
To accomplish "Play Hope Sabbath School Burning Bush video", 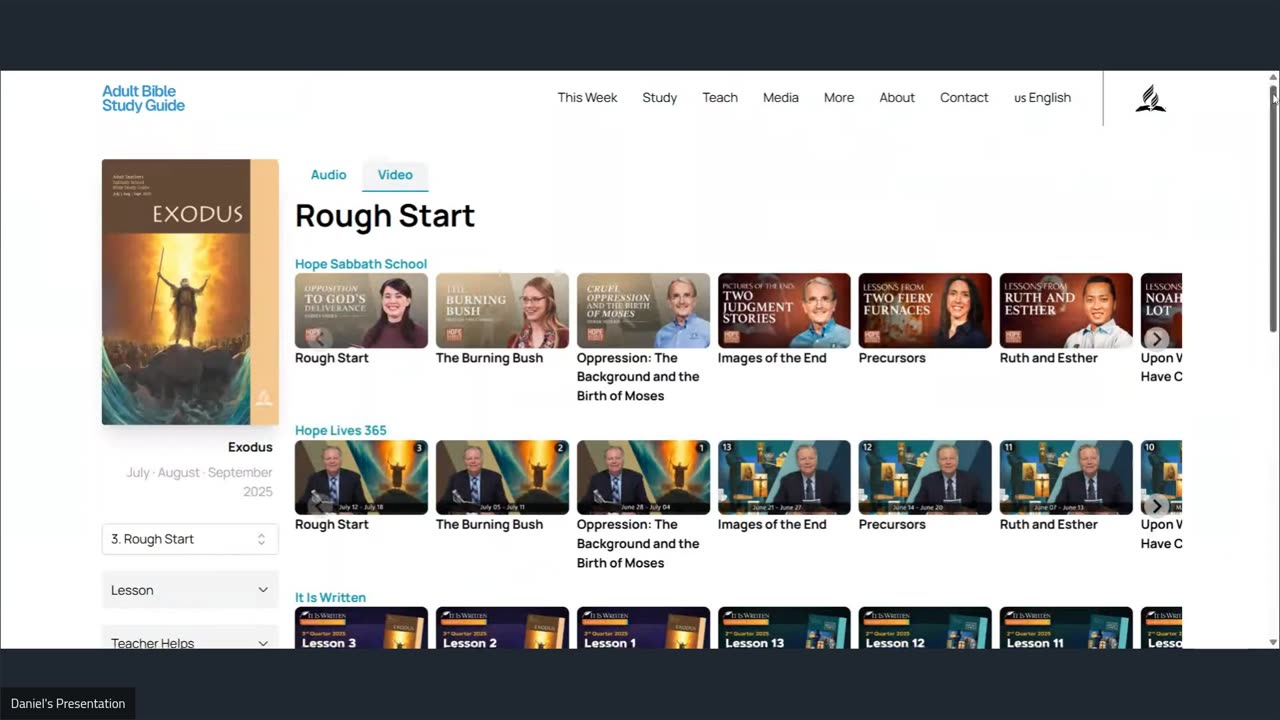I will tap(502, 310).
